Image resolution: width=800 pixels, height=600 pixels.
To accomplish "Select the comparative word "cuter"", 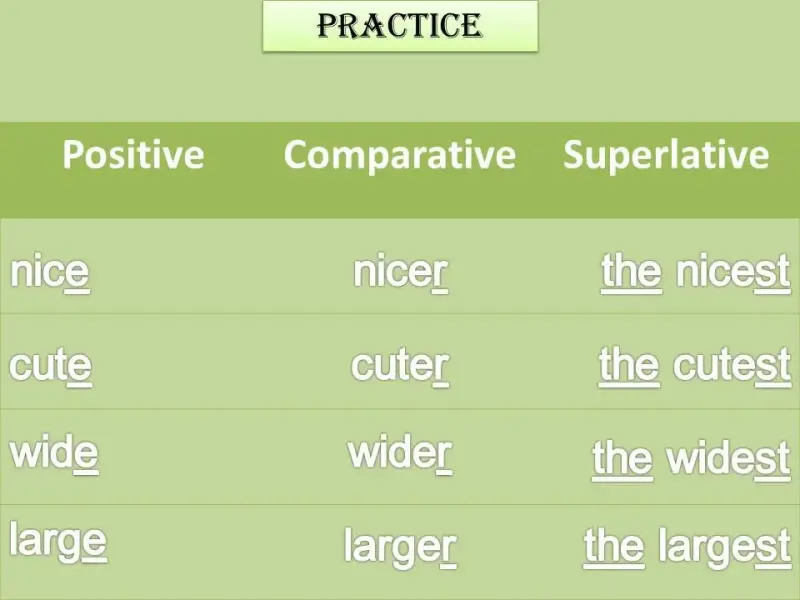I will click(400, 367).
